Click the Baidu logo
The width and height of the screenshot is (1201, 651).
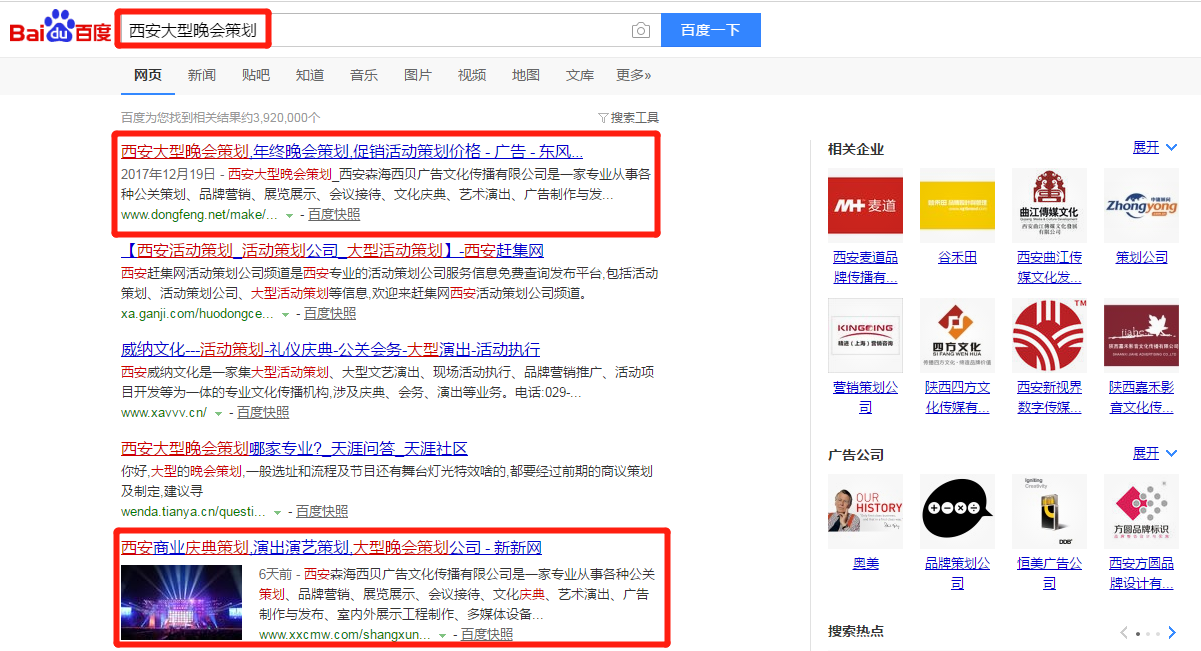coord(60,28)
